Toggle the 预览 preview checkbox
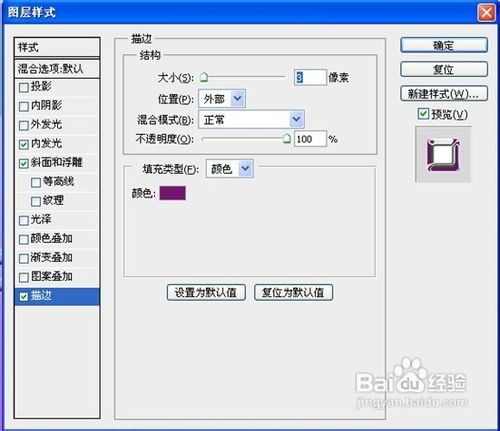The image size is (500, 431). 423,114
